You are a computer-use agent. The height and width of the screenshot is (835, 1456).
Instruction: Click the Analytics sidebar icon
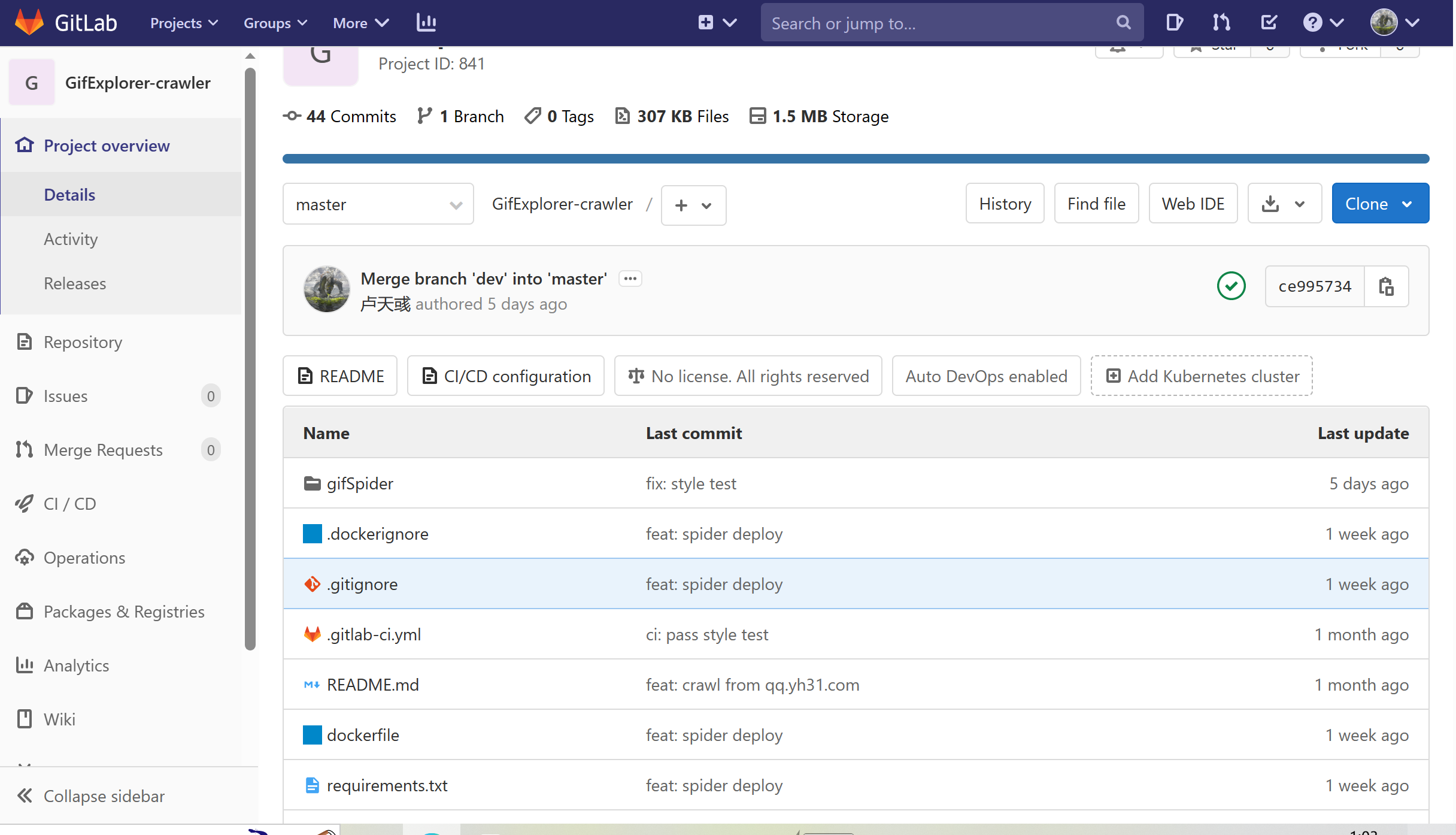[x=25, y=665]
